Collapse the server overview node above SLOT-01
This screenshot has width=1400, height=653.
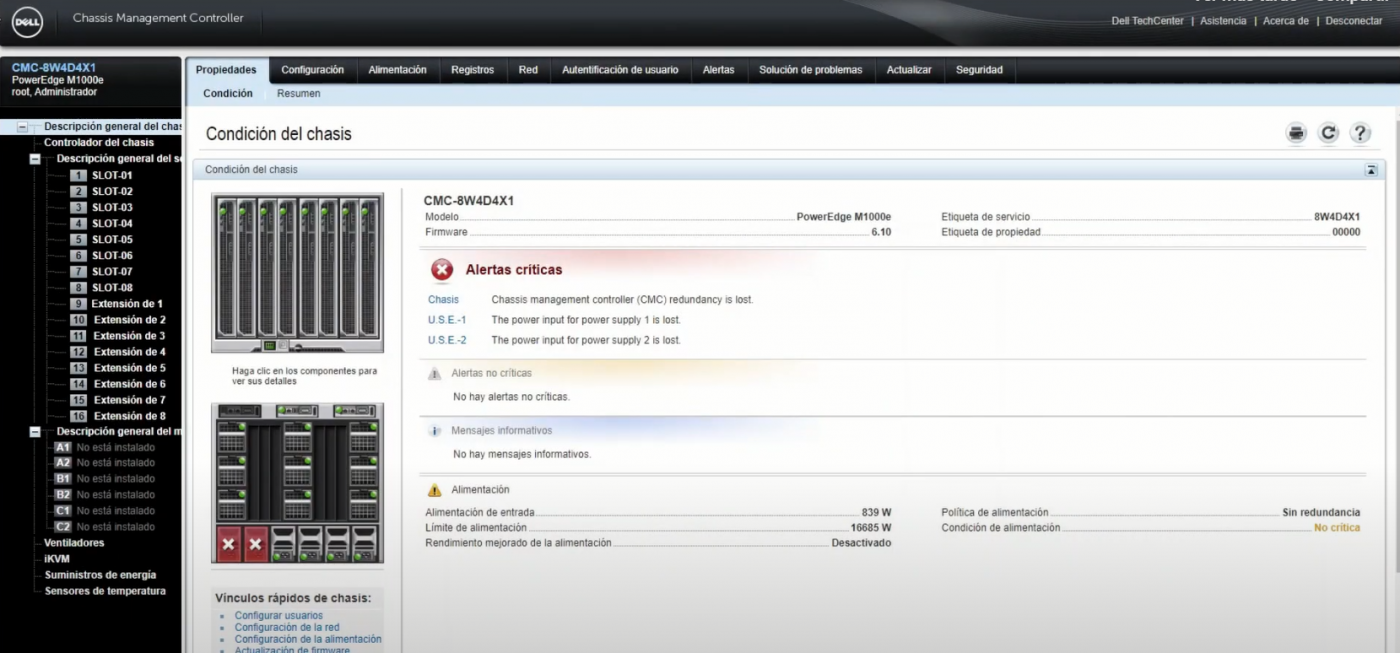[x=35, y=159]
